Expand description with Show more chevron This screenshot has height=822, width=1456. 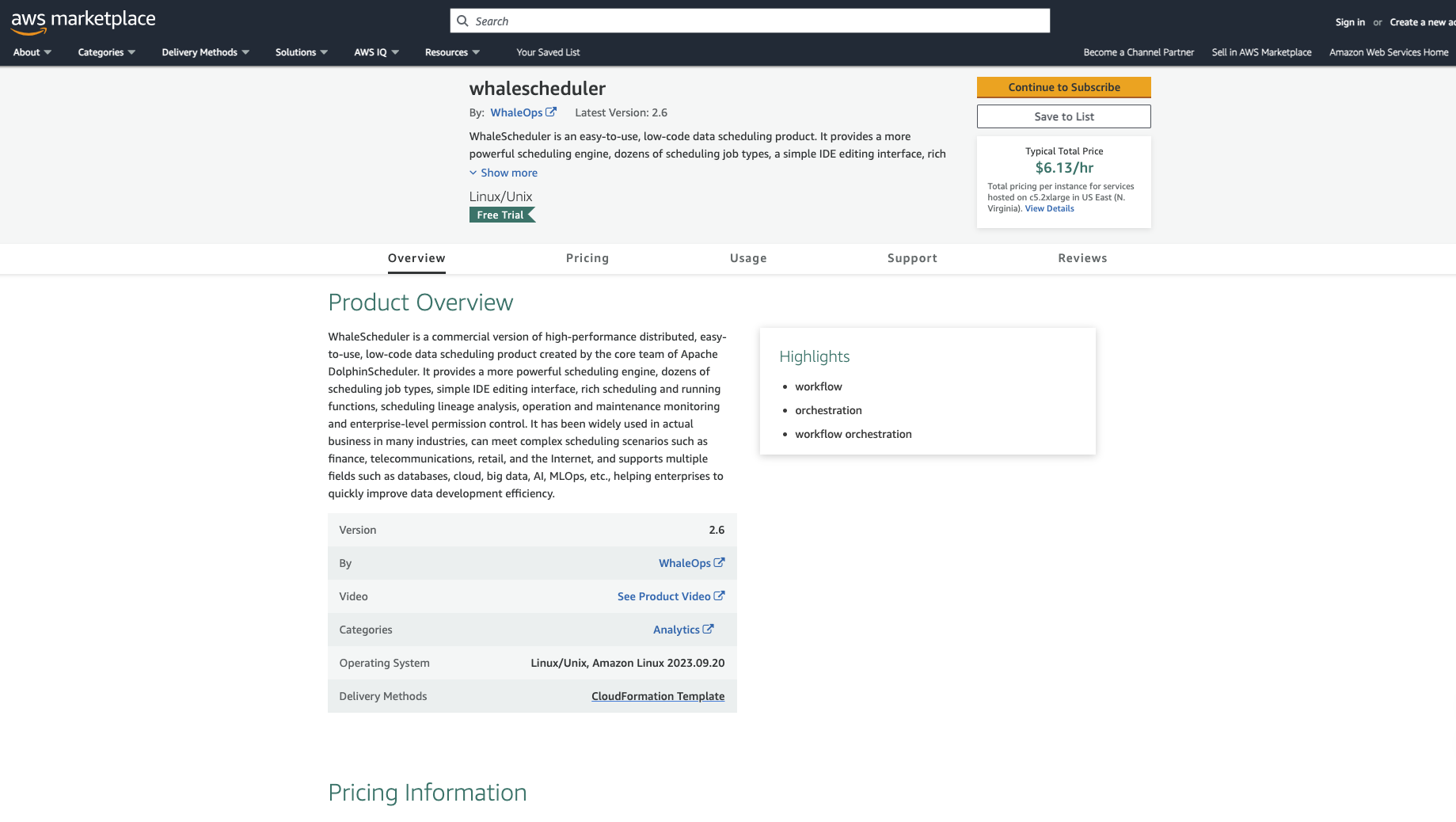(x=473, y=173)
